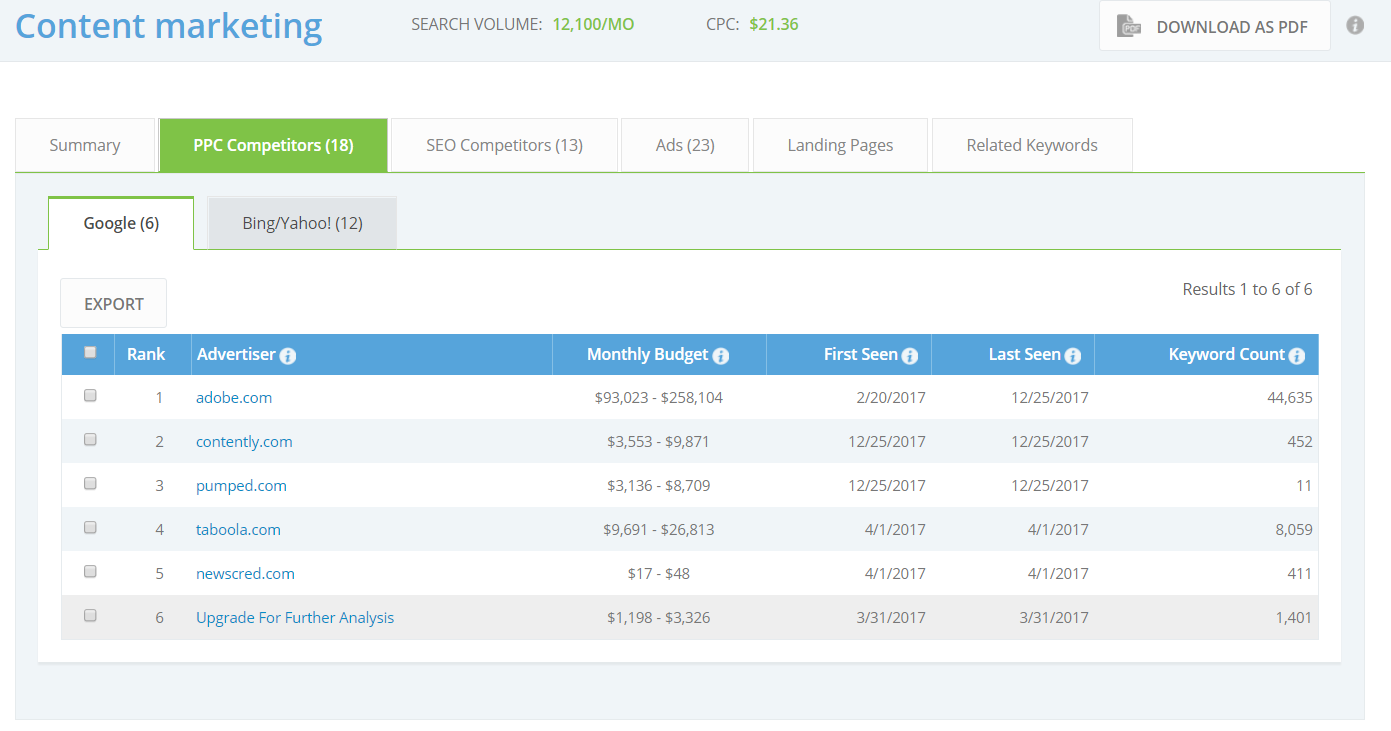Image resolution: width=1391 pixels, height=731 pixels.
Task: Click Upgrade For Further Analysis link
Action: [295, 618]
